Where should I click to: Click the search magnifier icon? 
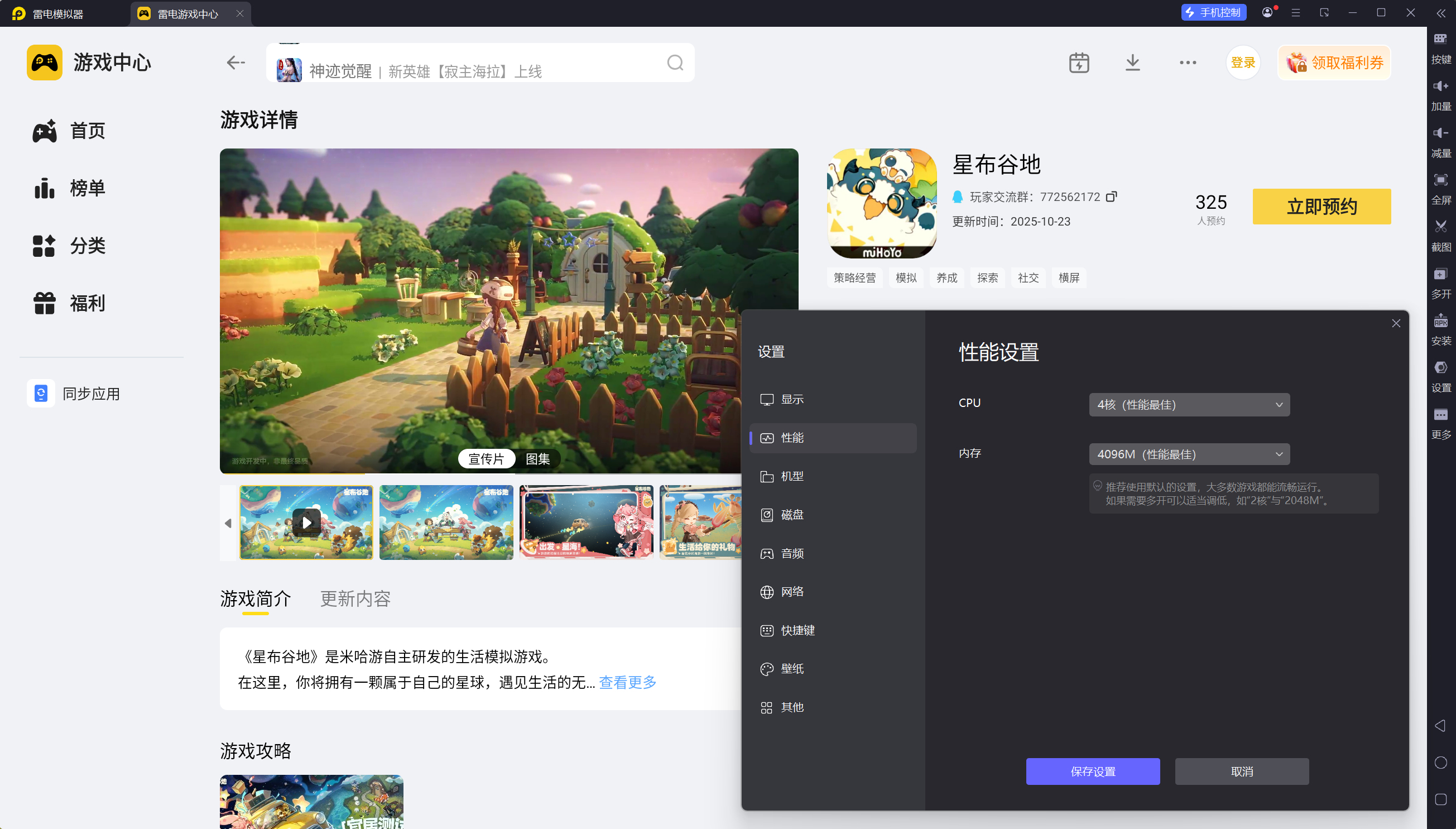675,63
